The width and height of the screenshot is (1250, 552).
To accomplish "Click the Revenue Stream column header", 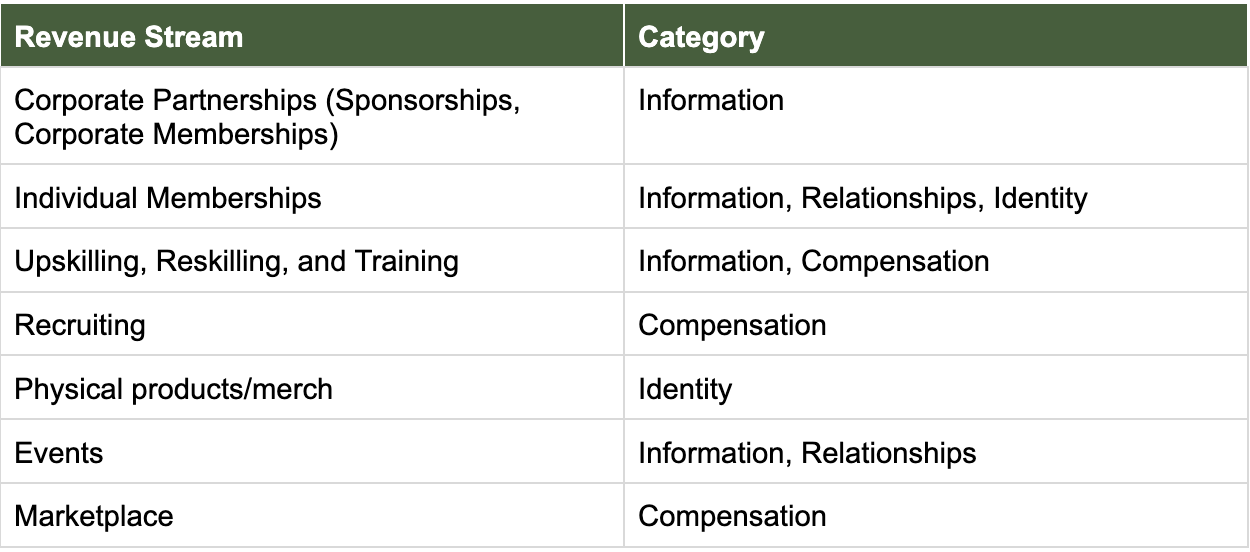I will (129, 38).
